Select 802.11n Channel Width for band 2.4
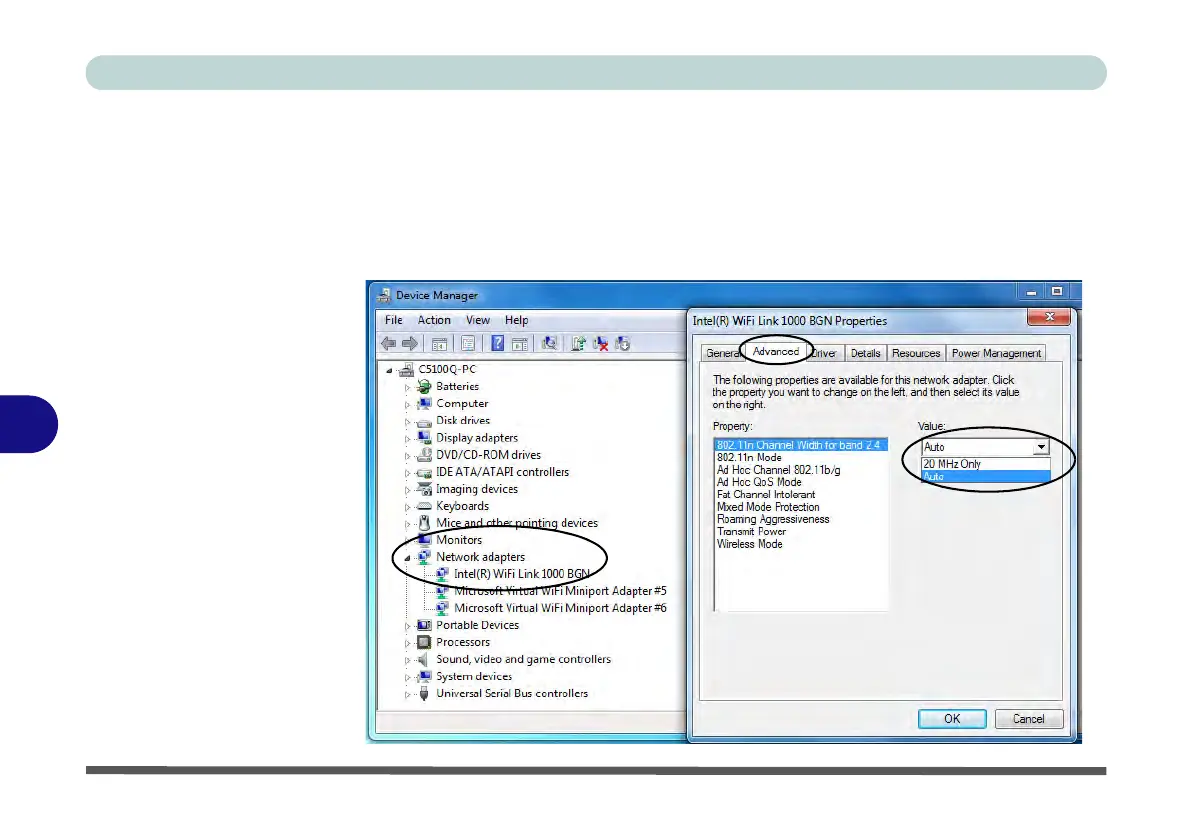1192x838 pixels. coord(800,445)
